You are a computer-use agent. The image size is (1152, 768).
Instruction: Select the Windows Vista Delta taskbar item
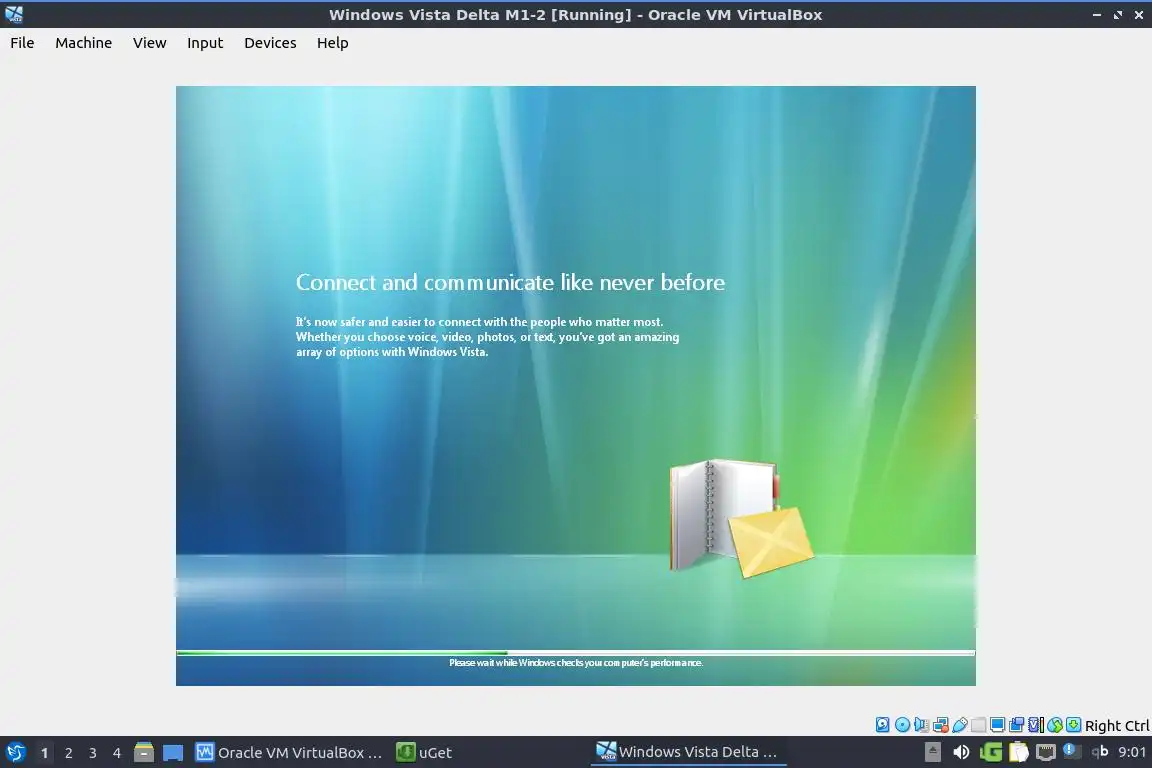[688, 752]
